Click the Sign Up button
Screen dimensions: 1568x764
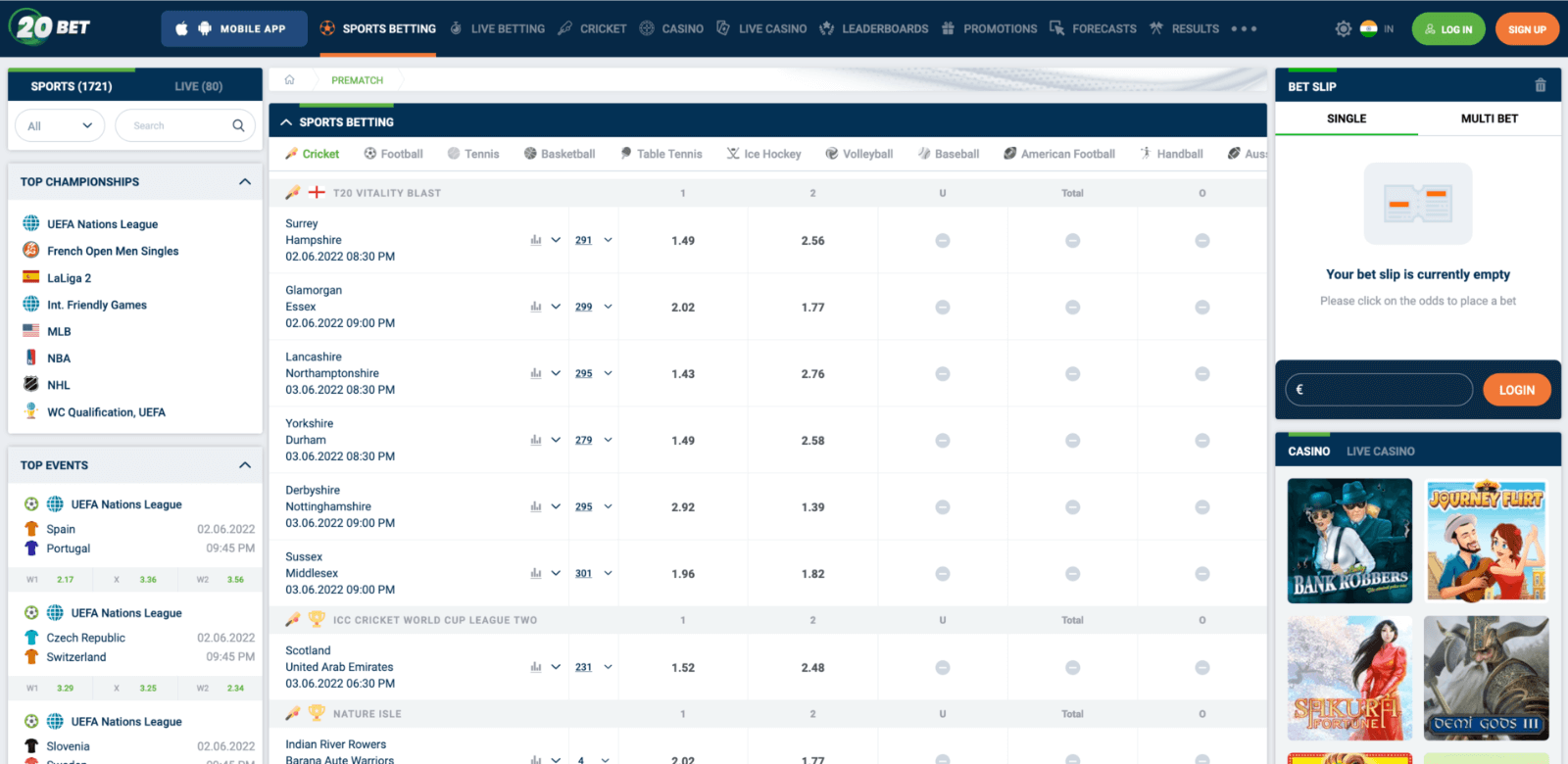coord(1527,29)
